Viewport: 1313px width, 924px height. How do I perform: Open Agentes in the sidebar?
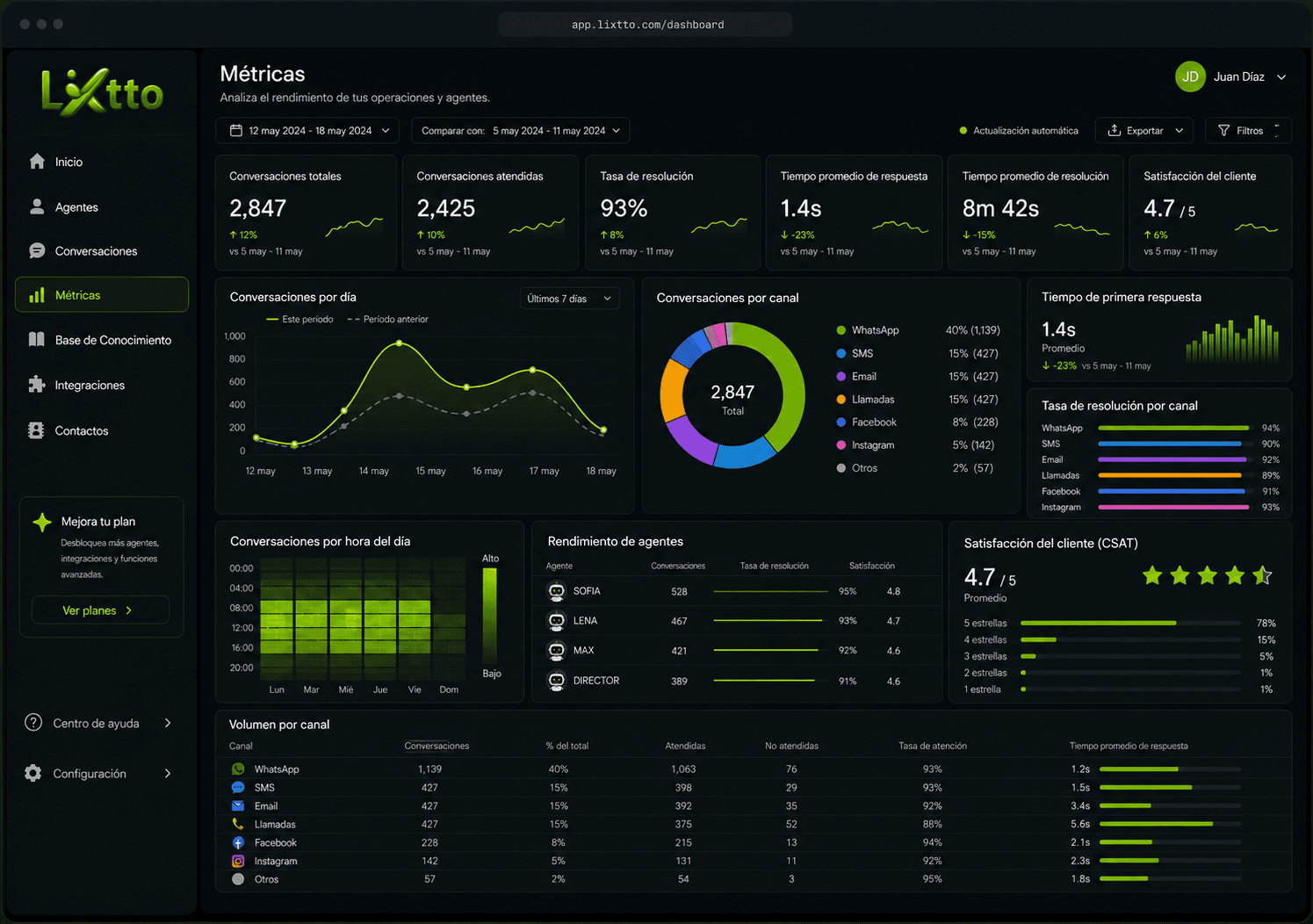102,206
